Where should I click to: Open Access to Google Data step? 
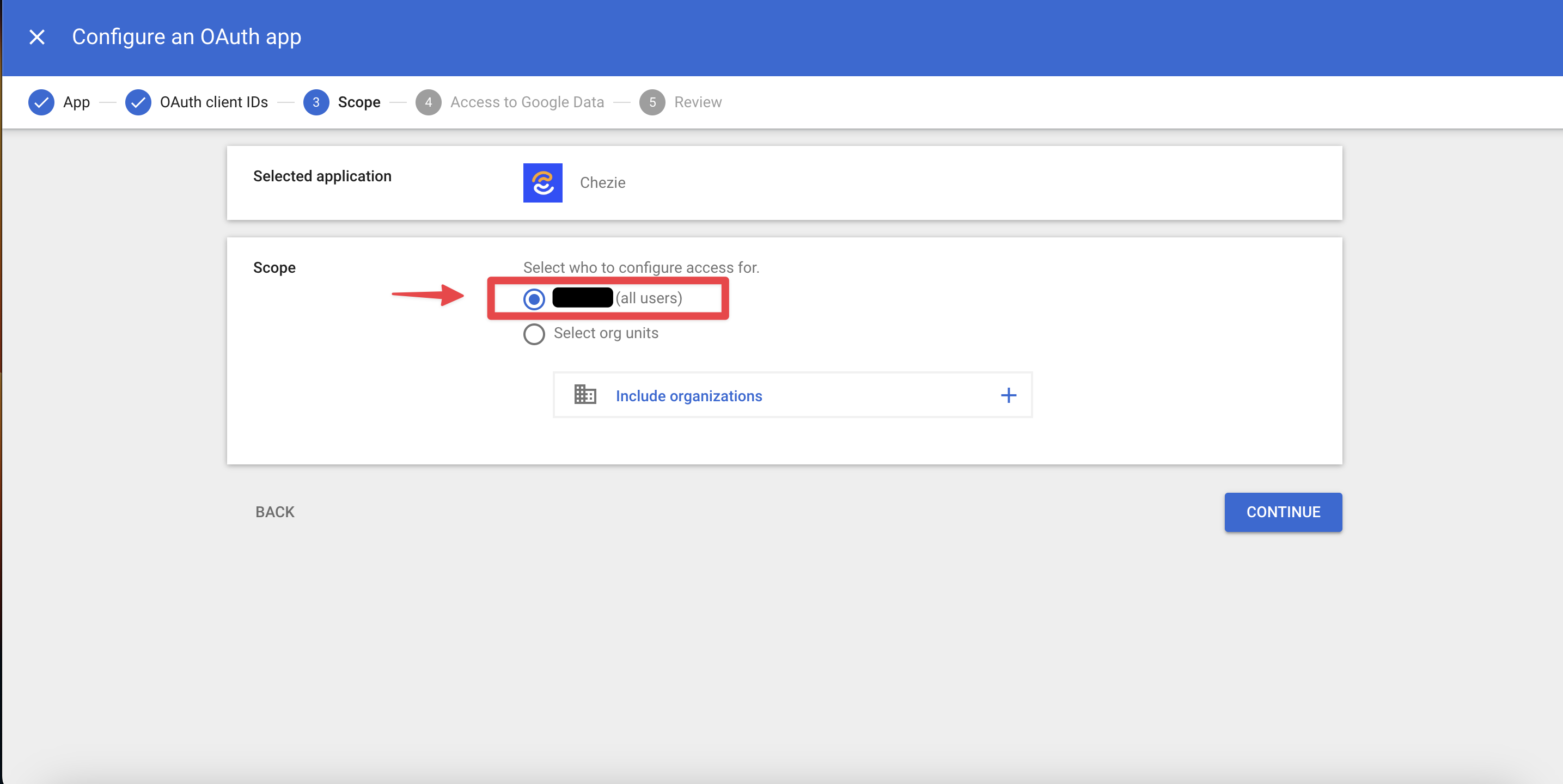pos(527,102)
